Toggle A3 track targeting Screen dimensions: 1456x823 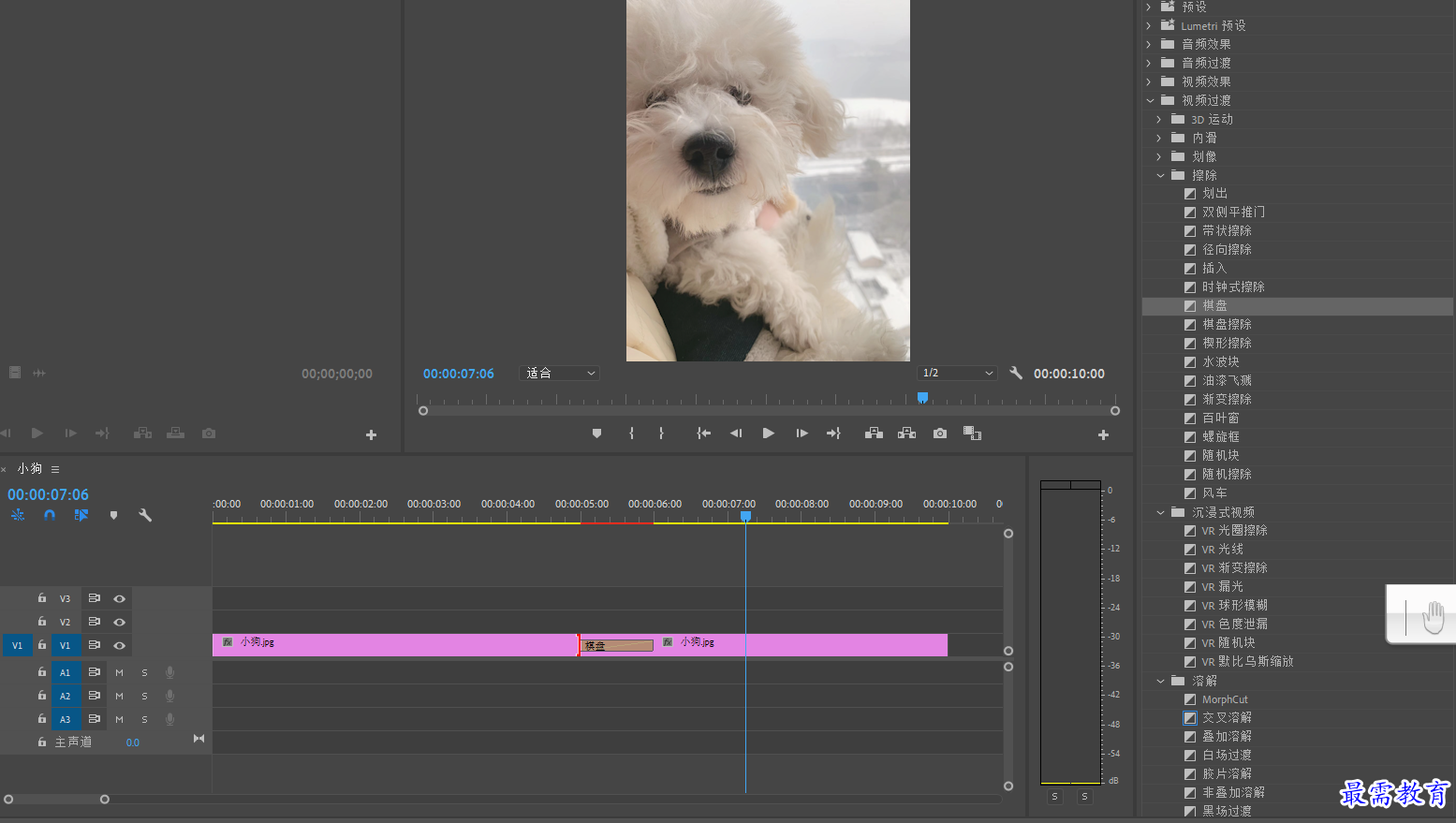65,719
